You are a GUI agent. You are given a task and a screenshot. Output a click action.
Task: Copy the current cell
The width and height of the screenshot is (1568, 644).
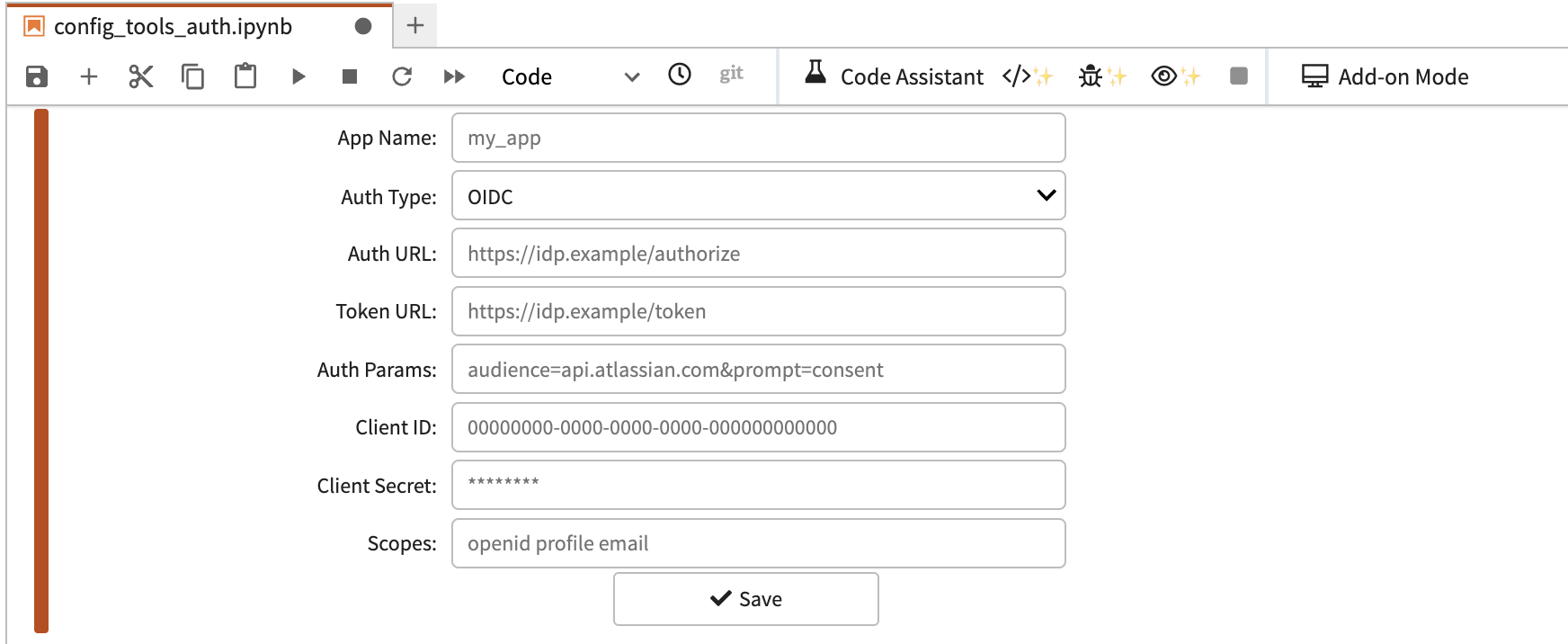pos(192,76)
